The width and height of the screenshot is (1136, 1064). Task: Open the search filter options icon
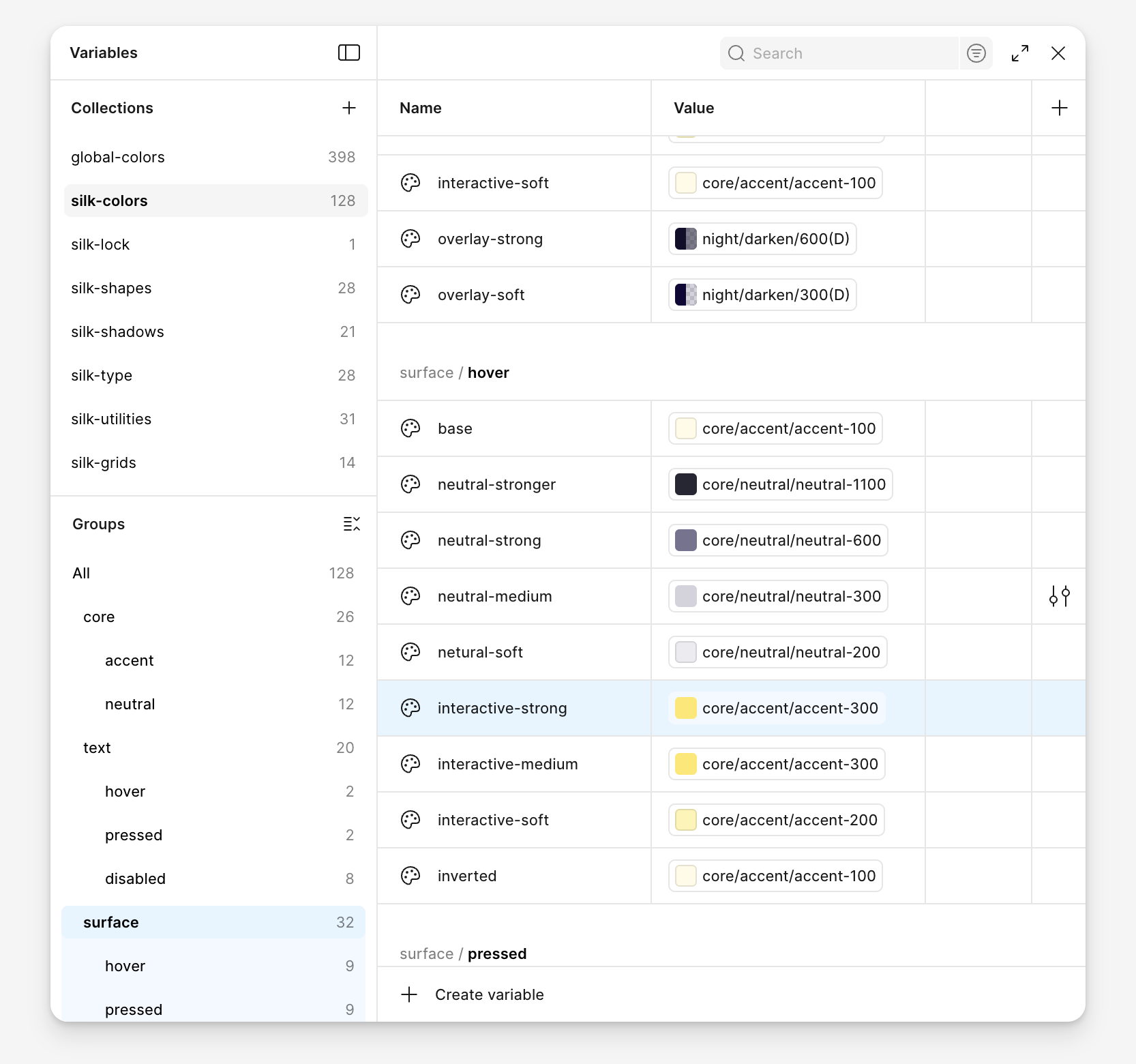pos(976,53)
